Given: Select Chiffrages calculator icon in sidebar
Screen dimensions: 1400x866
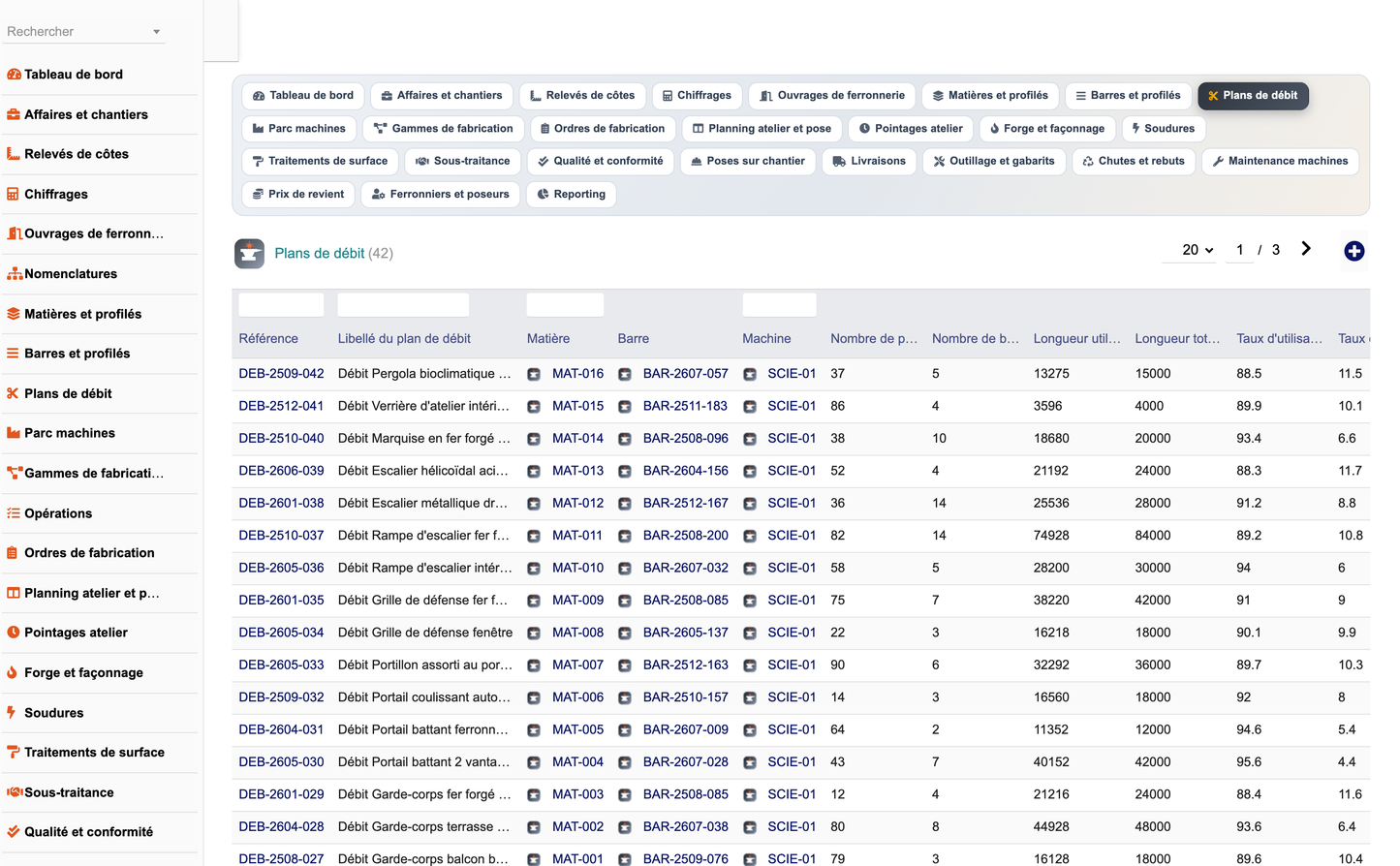Looking at the screenshot, I should coord(14,194).
